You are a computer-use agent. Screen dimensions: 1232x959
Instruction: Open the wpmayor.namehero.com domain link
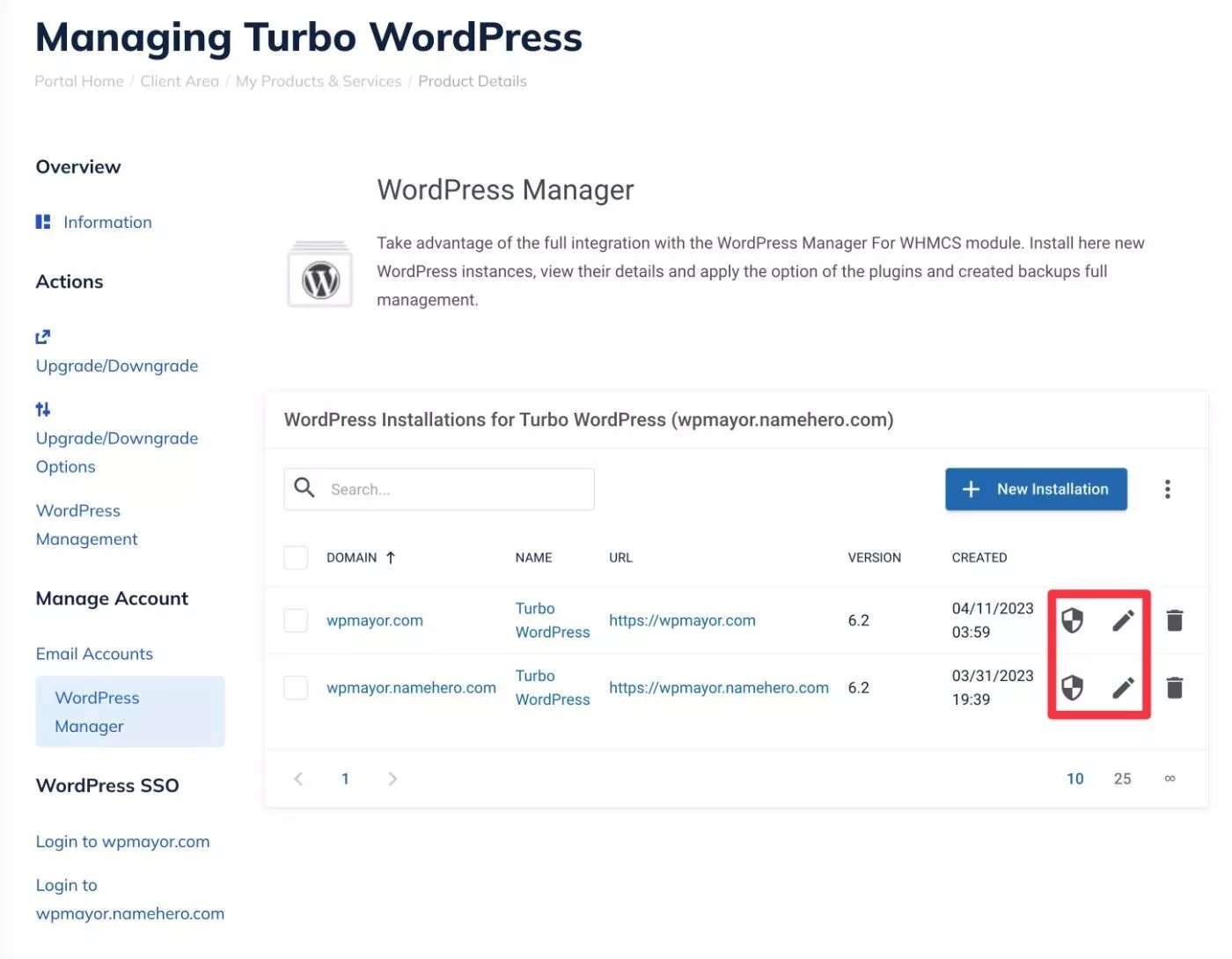(x=411, y=687)
